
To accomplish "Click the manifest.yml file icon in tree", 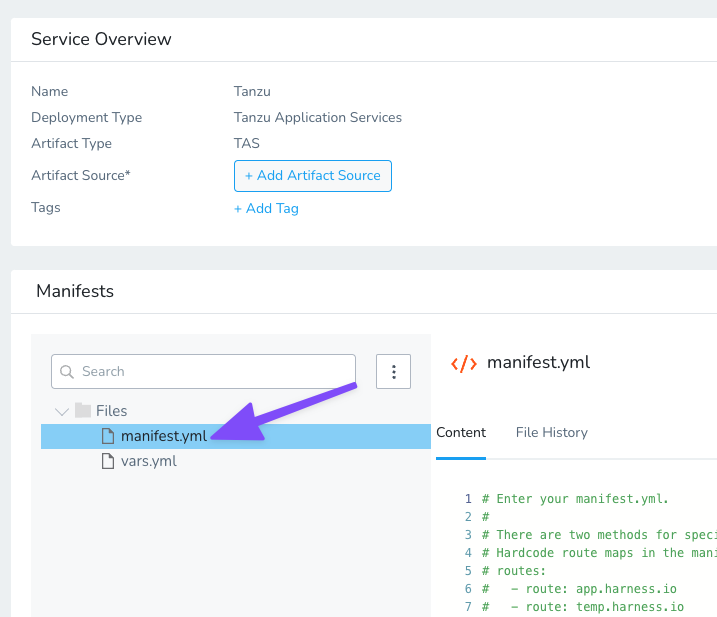I will [x=108, y=436].
